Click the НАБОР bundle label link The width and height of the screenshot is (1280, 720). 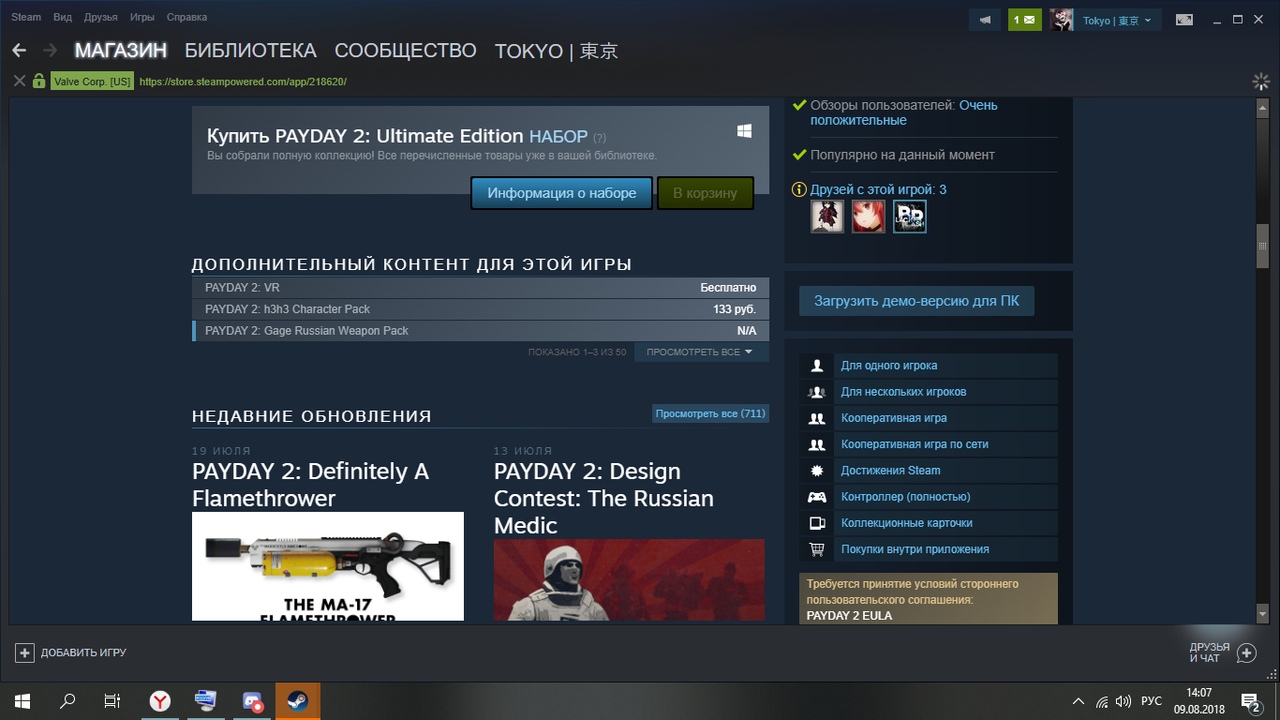point(558,136)
